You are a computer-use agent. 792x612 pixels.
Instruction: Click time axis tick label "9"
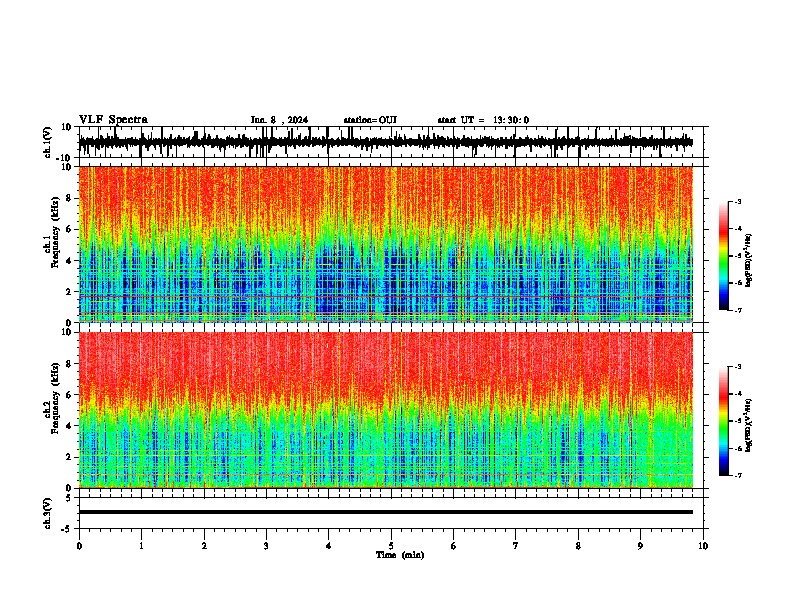coord(640,546)
